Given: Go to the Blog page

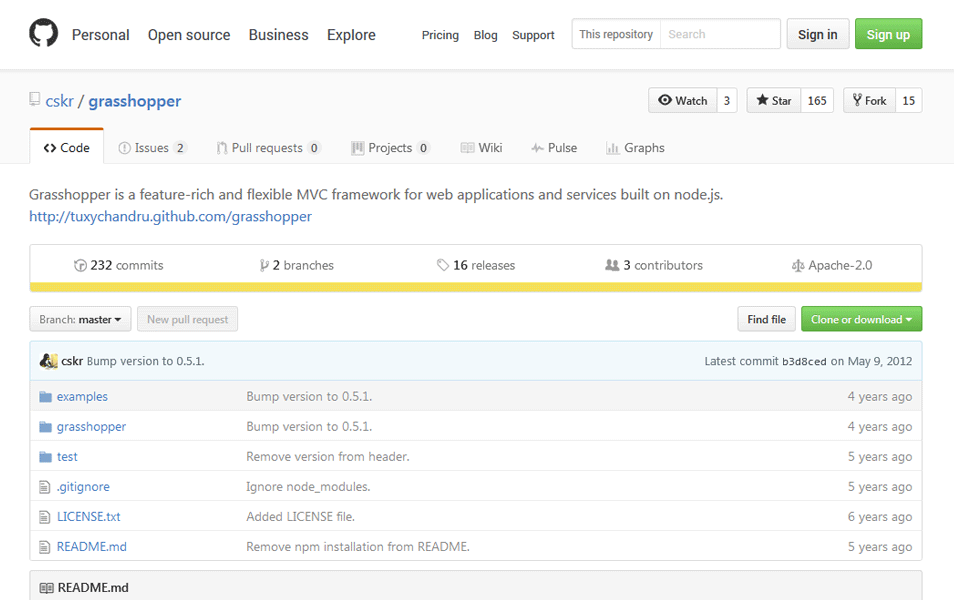Looking at the screenshot, I should [486, 35].
